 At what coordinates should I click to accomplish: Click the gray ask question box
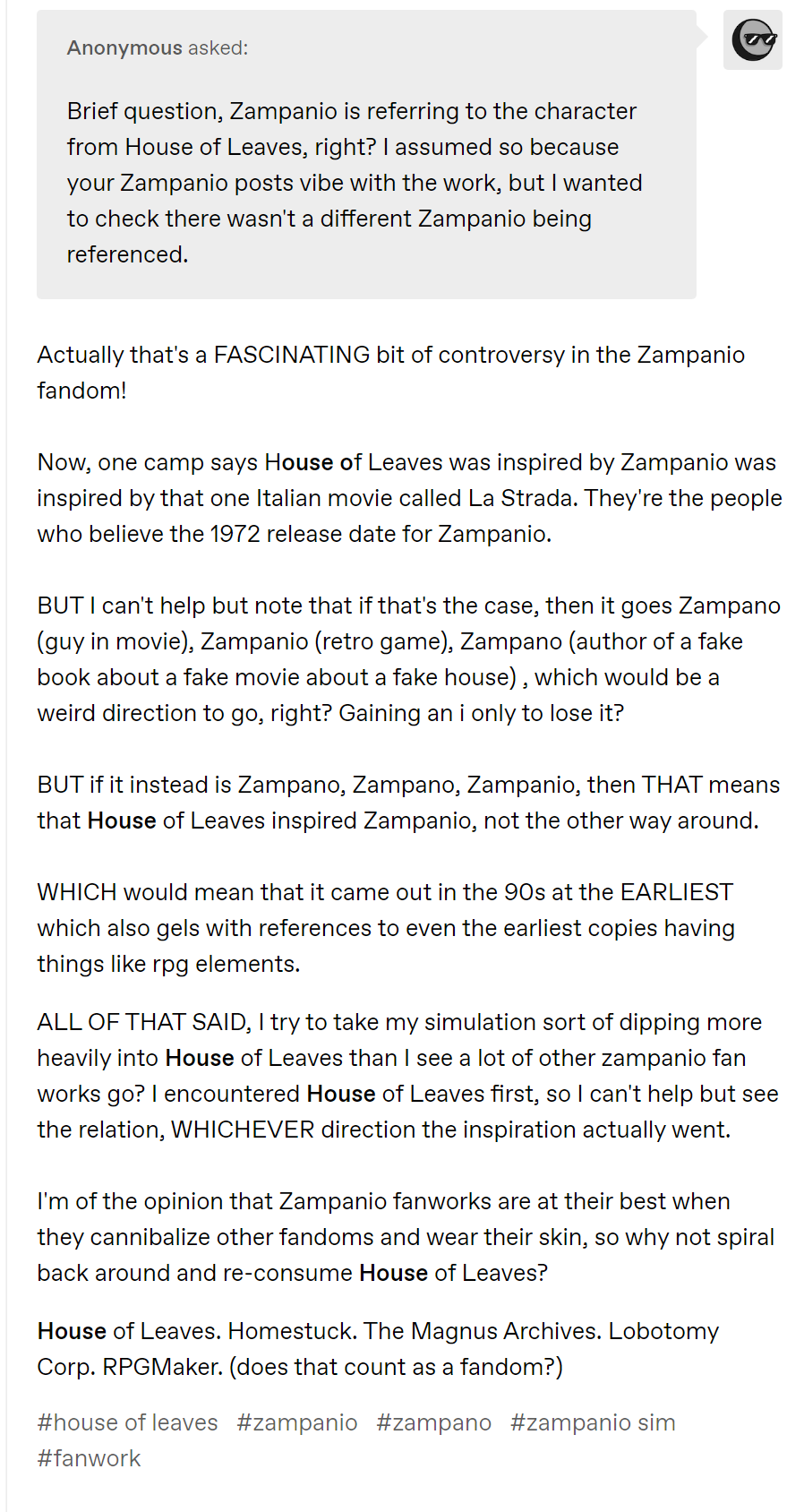366,154
